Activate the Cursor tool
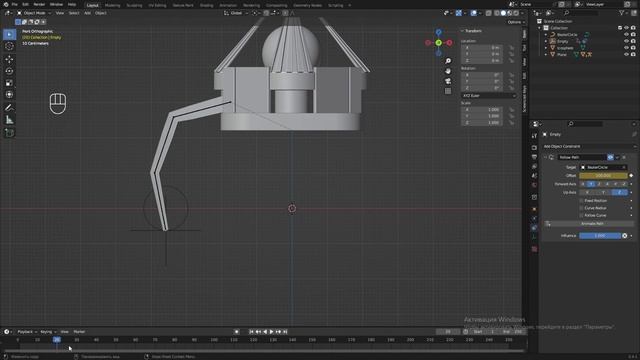 pyautogui.click(x=9, y=46)
